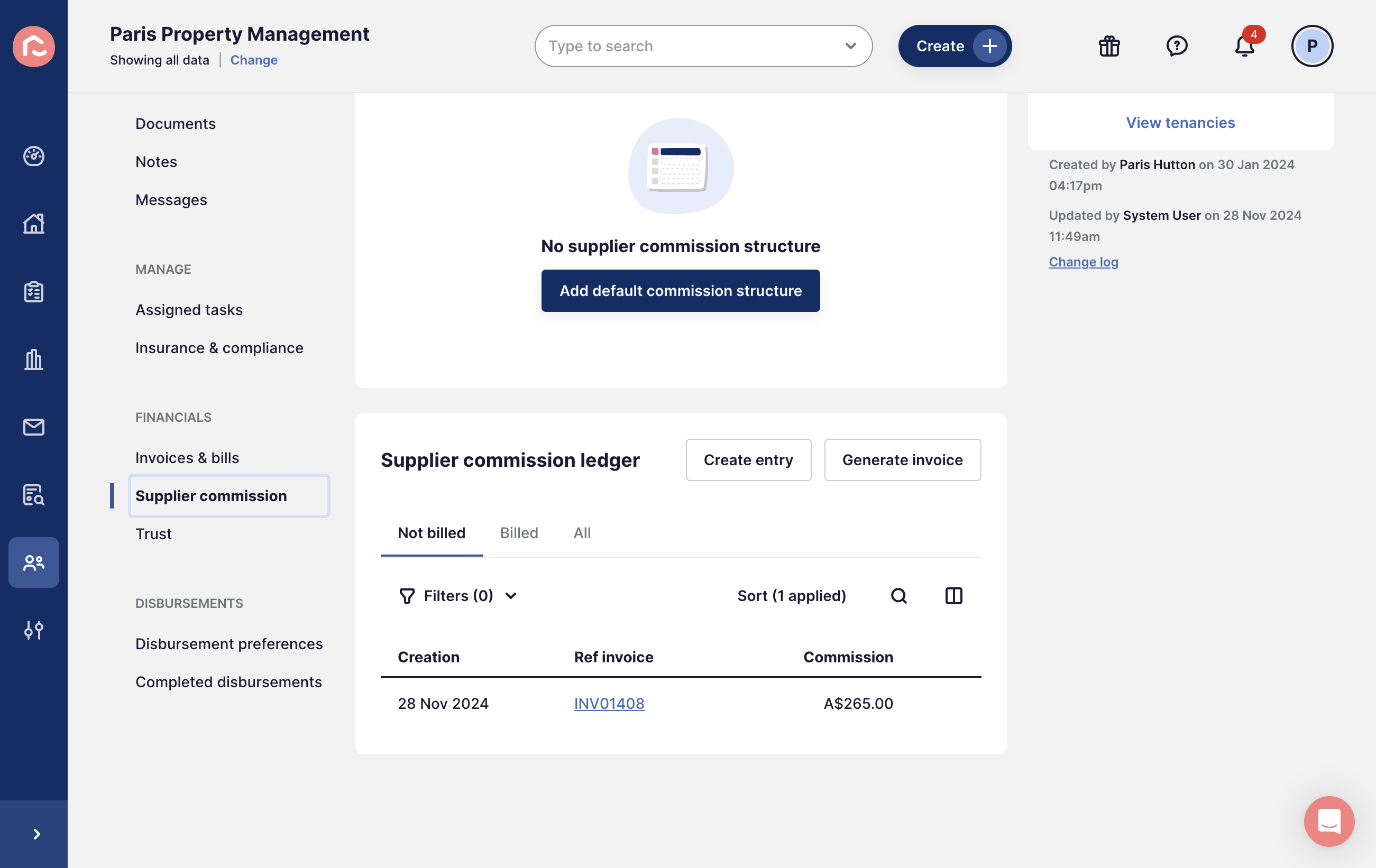Click Create entry button
1376x868 pixels.
click(x=749, y=460)
